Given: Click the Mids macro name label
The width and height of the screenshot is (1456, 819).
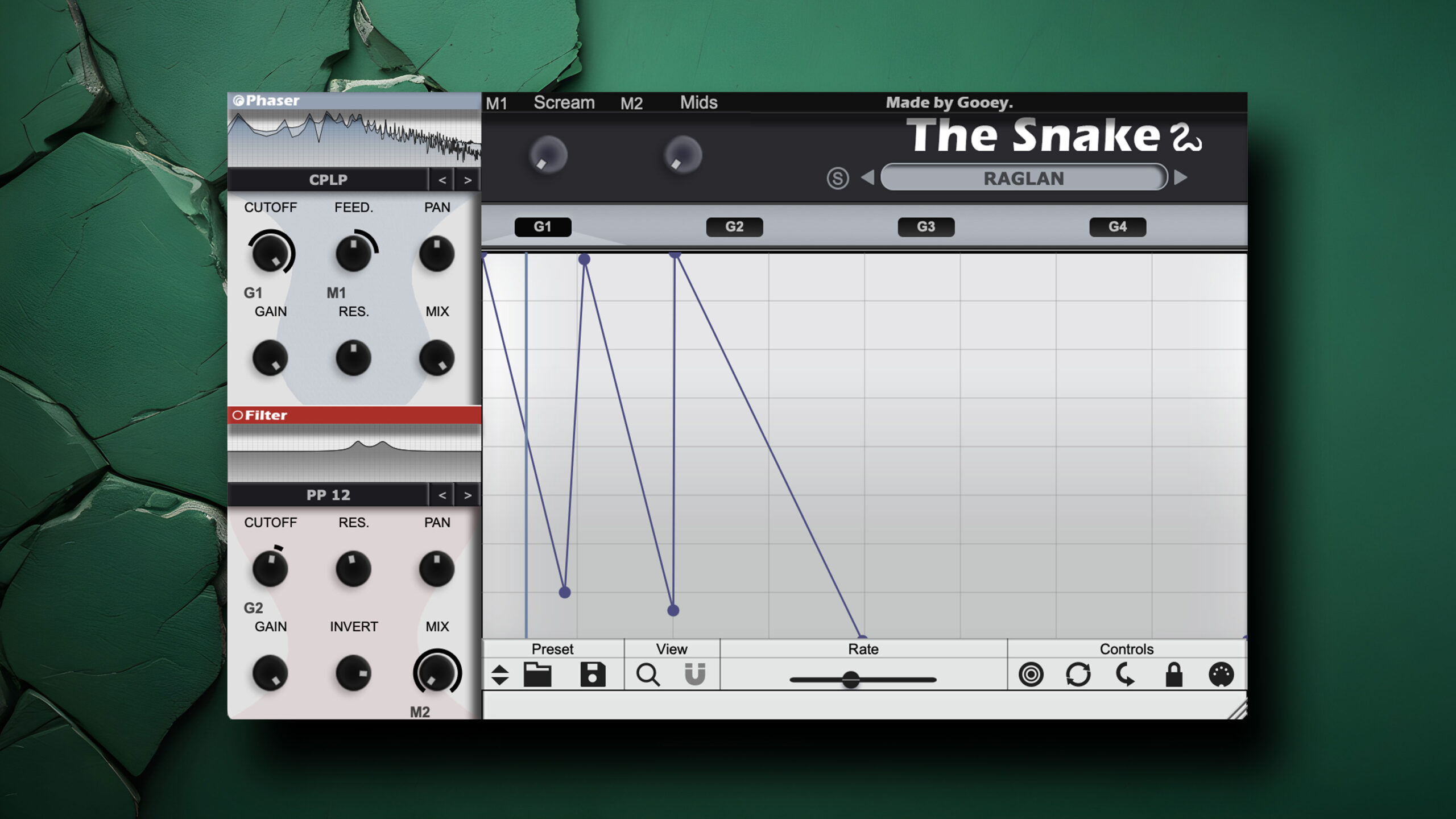Looking at the screenshot, I should pos(698,102).
